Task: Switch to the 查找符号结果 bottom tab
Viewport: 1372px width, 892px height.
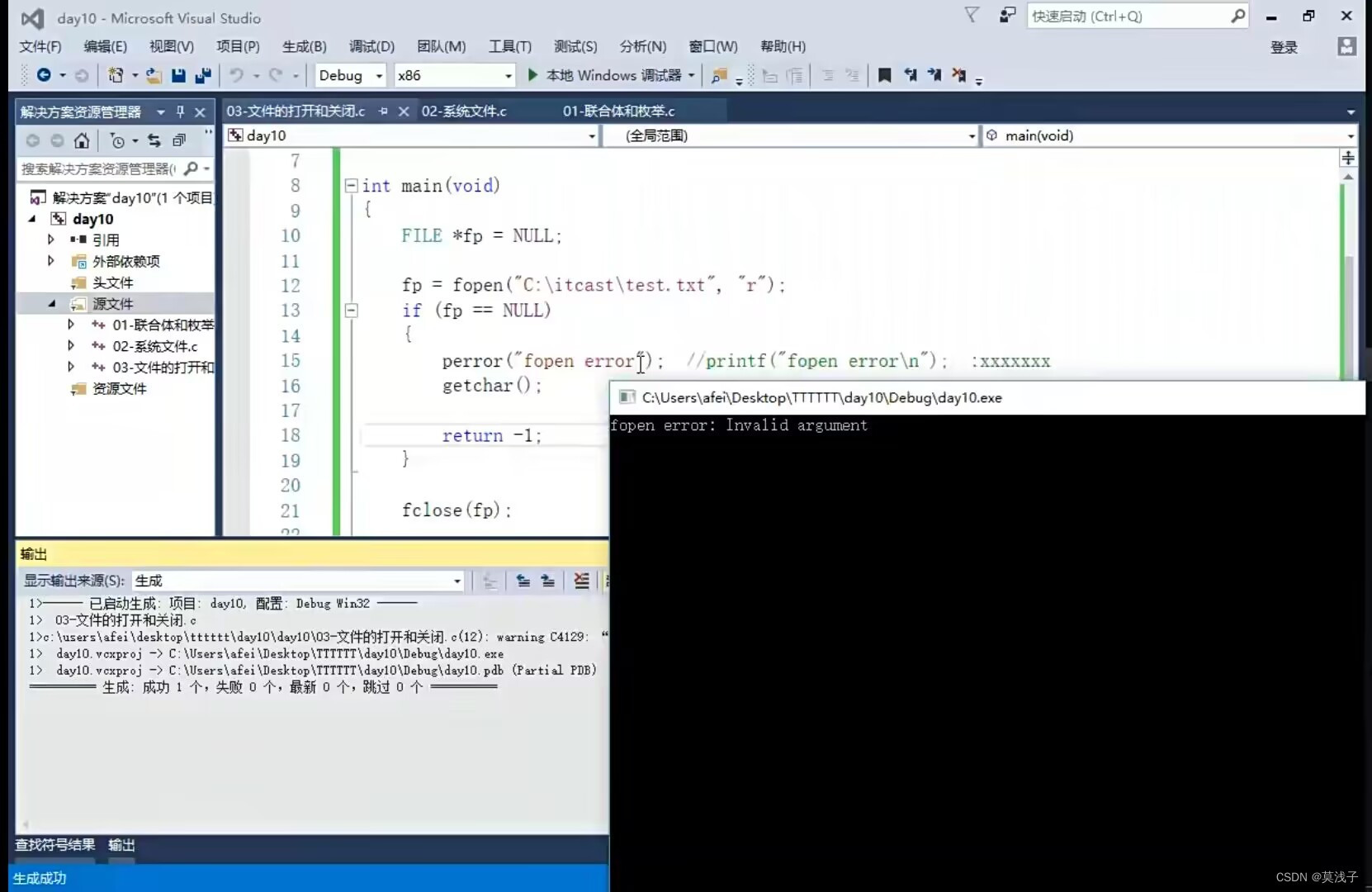Action: (x=54, y=845)
